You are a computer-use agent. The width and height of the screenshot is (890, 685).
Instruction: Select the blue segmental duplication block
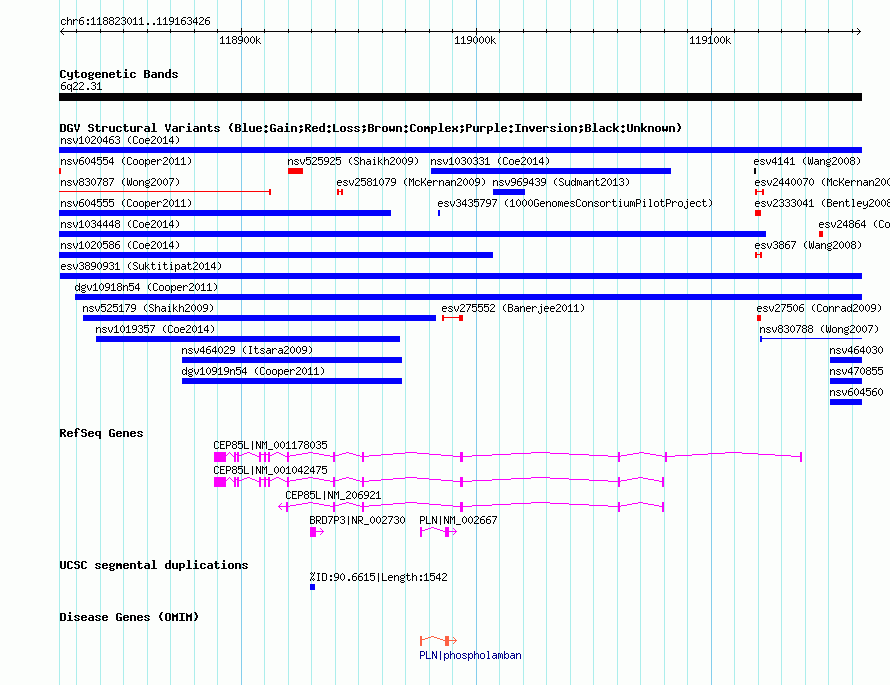pyautogui.click(x=312, y=587)
